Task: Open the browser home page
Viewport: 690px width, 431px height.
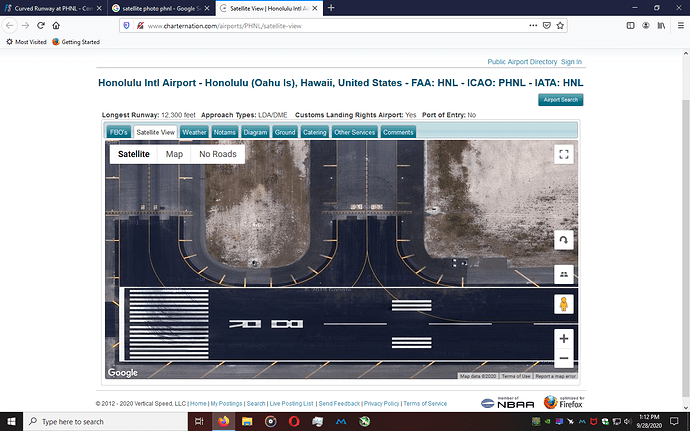Action: pyautogui.click(x=56, y=26)
